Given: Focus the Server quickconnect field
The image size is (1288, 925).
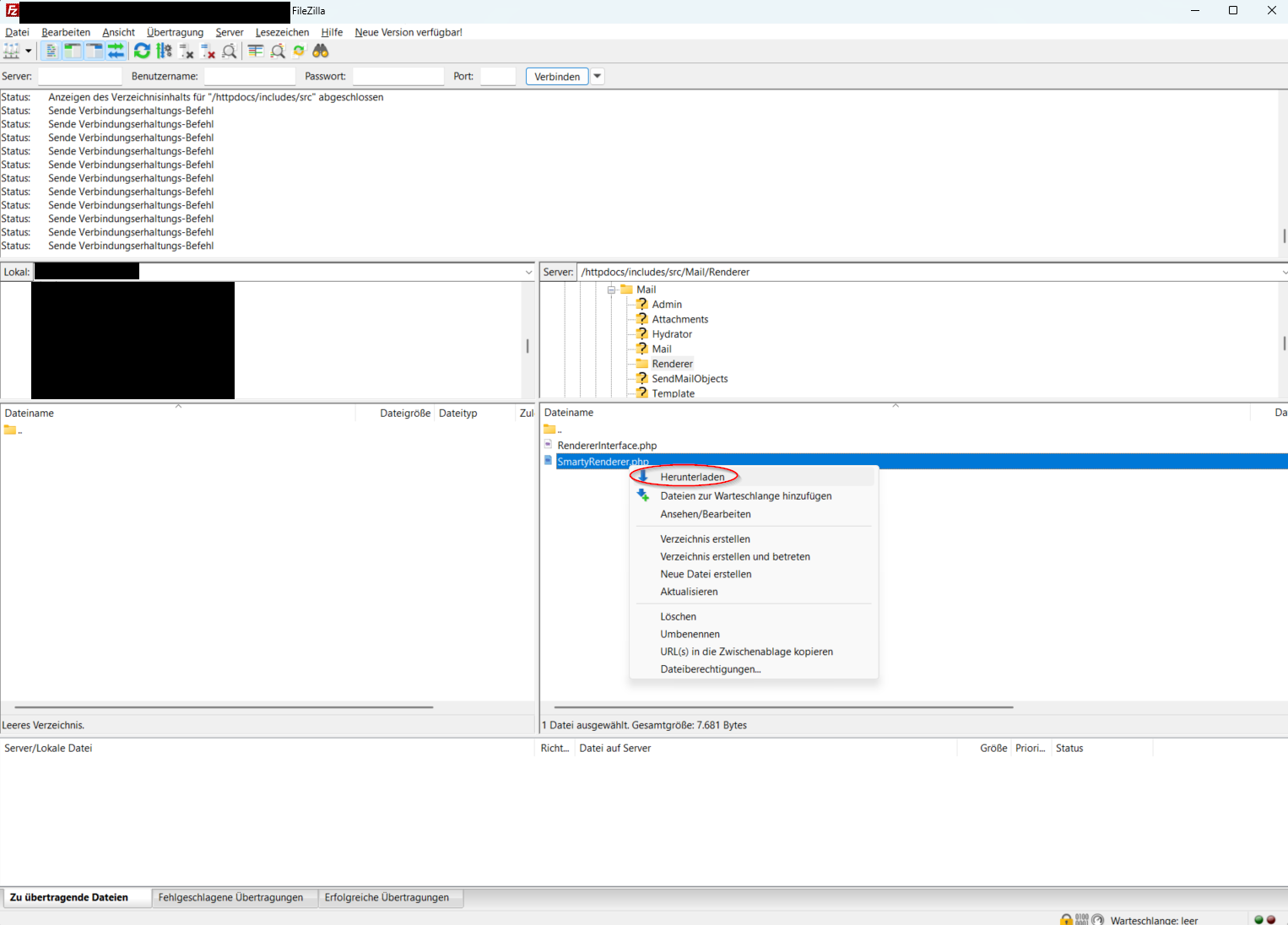Looking at the screenshot, I should [80, 76].
